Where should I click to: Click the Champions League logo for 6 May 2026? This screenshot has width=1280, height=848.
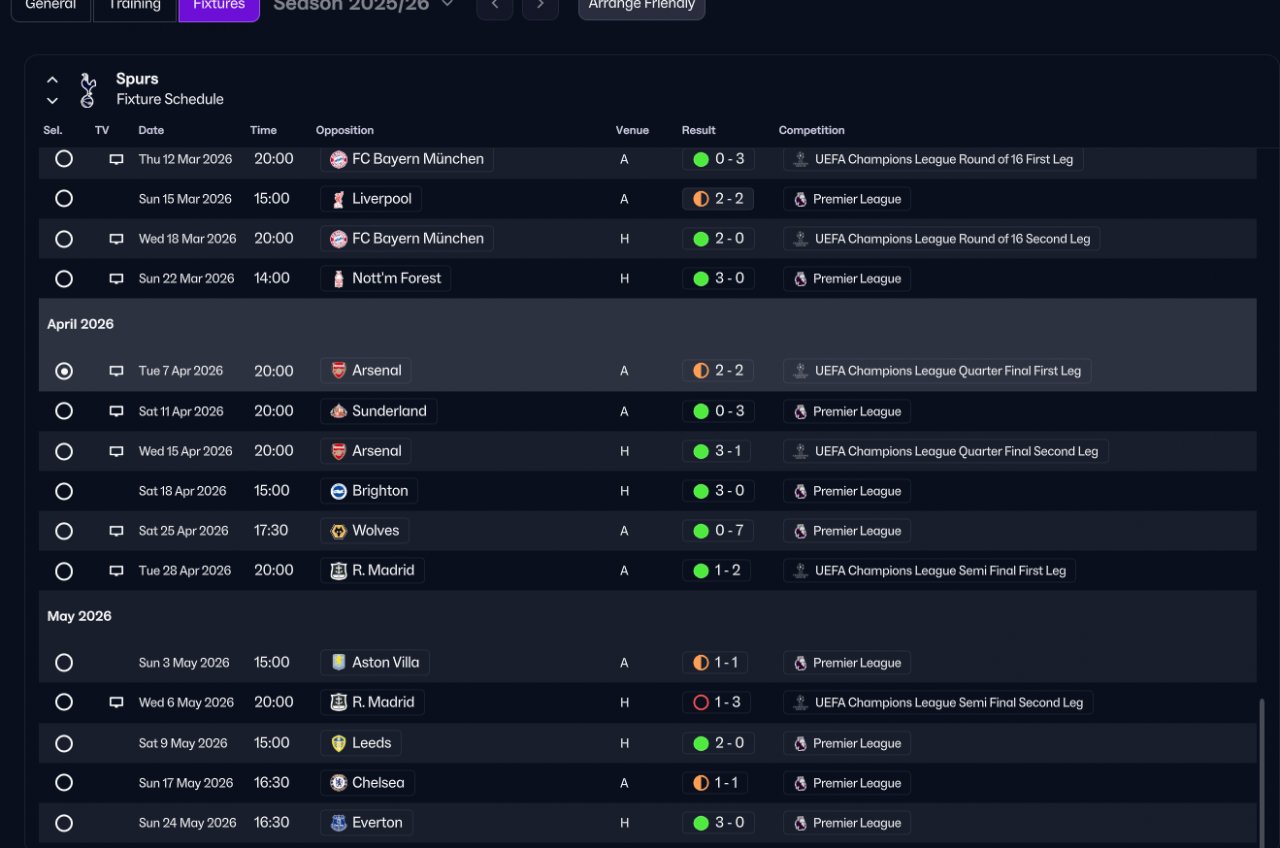point(800,703)
